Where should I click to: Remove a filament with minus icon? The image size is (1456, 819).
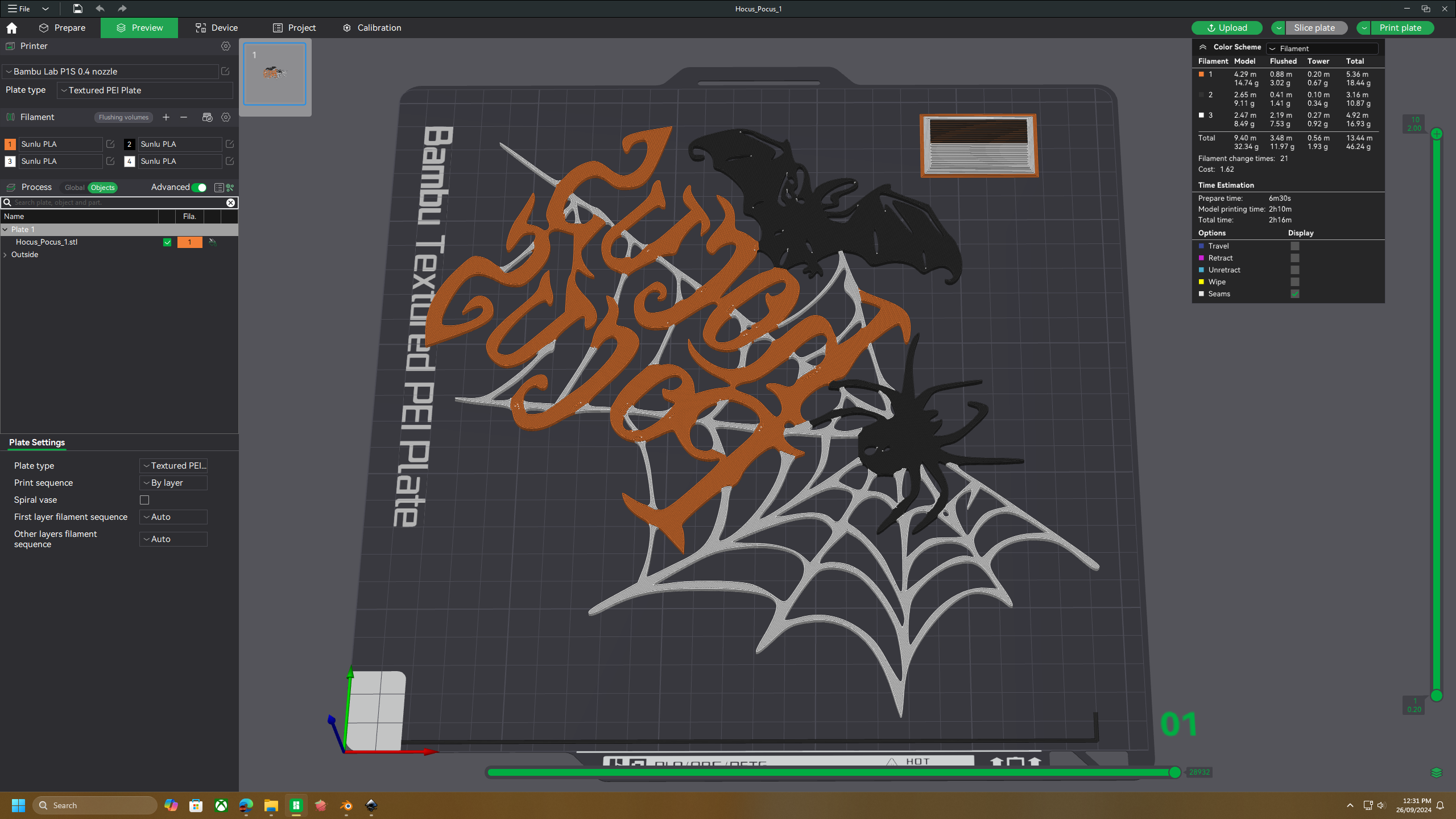[184, 117]
